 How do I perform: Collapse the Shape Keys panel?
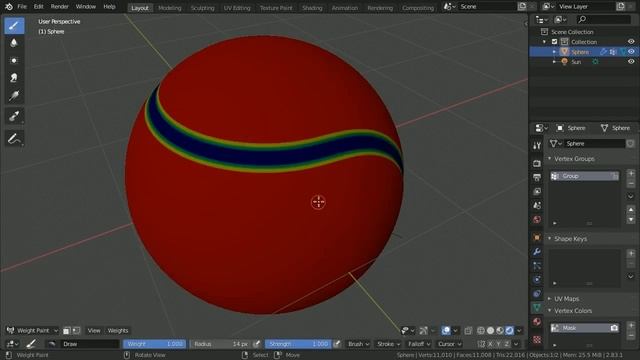[x=549, y=238]
